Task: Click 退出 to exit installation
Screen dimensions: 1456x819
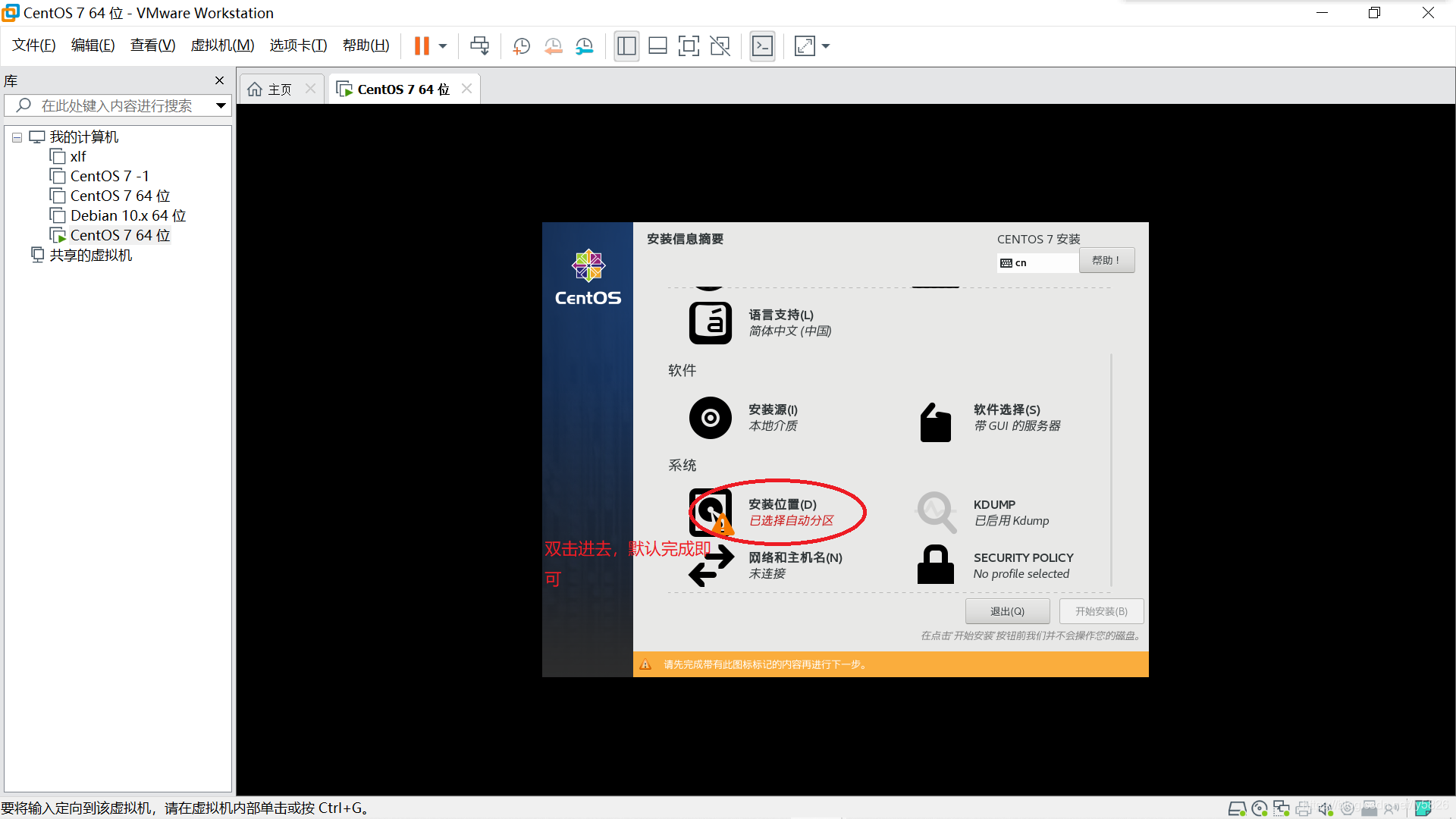Action: (1006, 611)
